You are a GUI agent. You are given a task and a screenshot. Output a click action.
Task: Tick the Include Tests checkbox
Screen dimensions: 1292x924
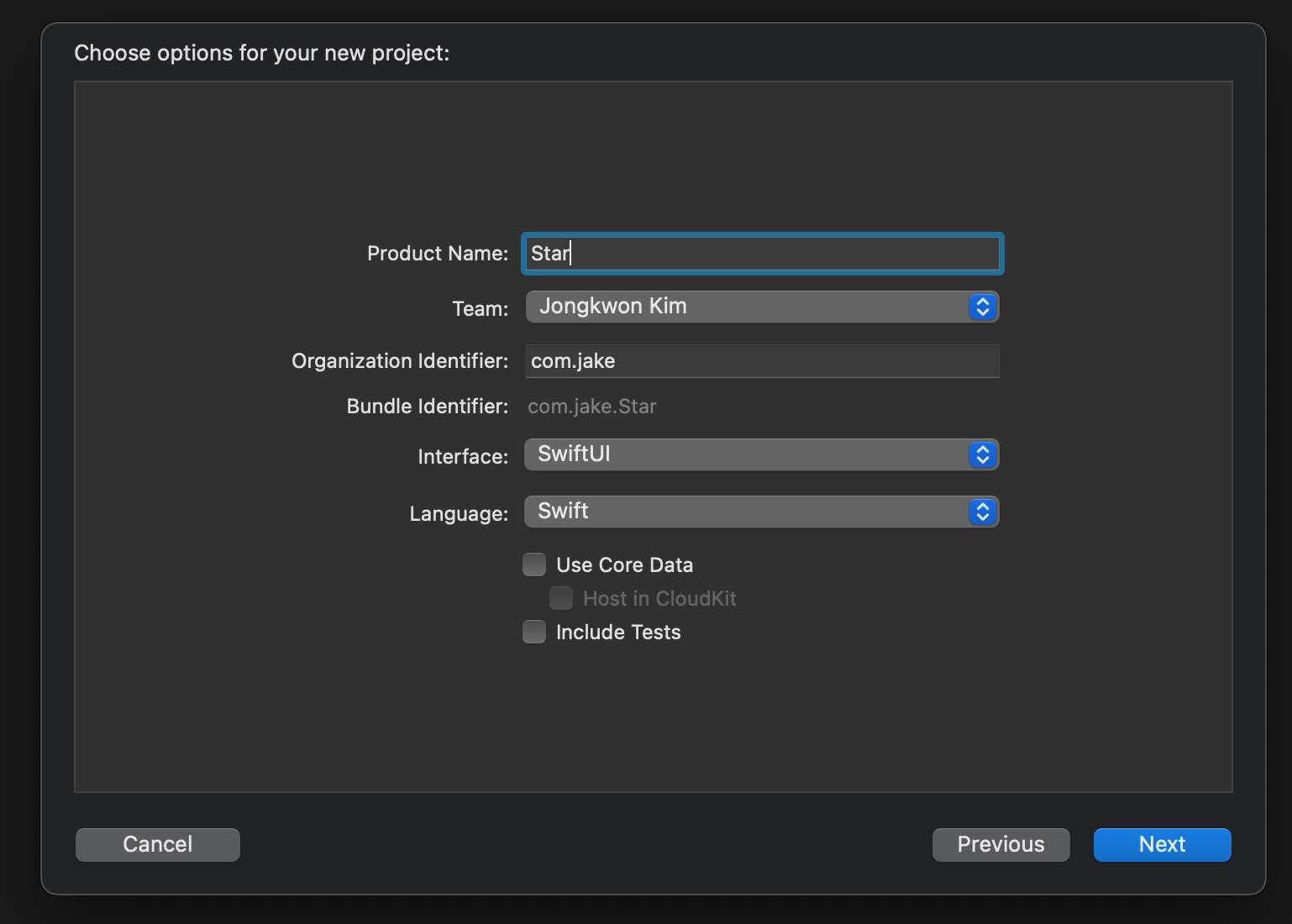pyautogui.click(x=534, y=632)
